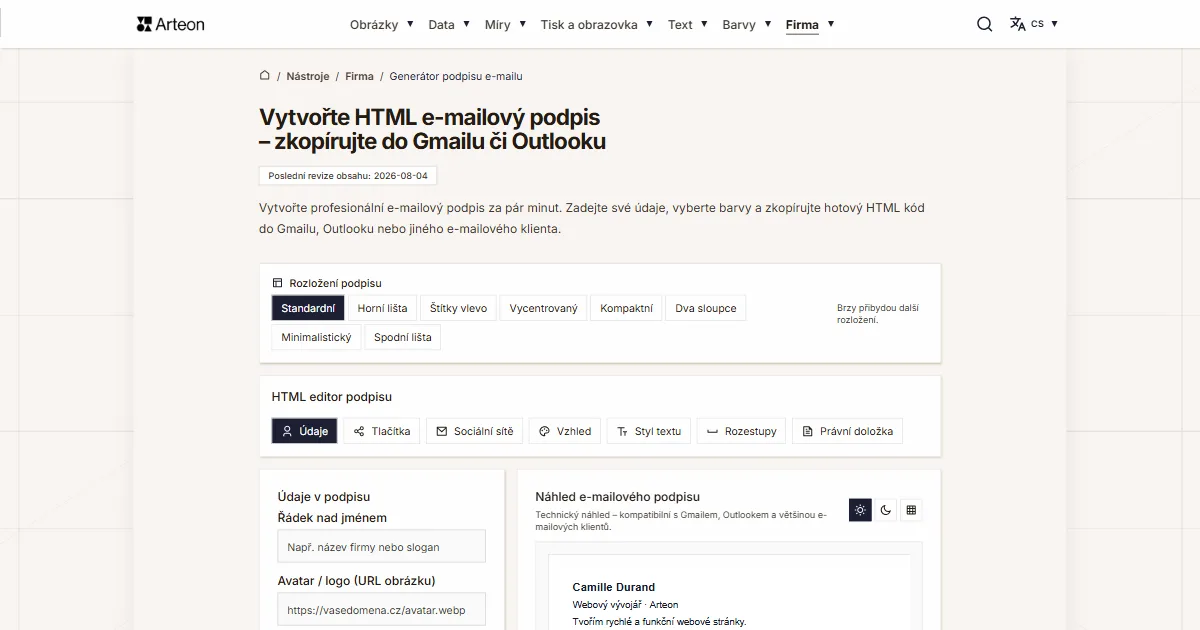Select the Kompaktní layout
The width and height of the screenshot is (1200, 630).
click(626, 308)
